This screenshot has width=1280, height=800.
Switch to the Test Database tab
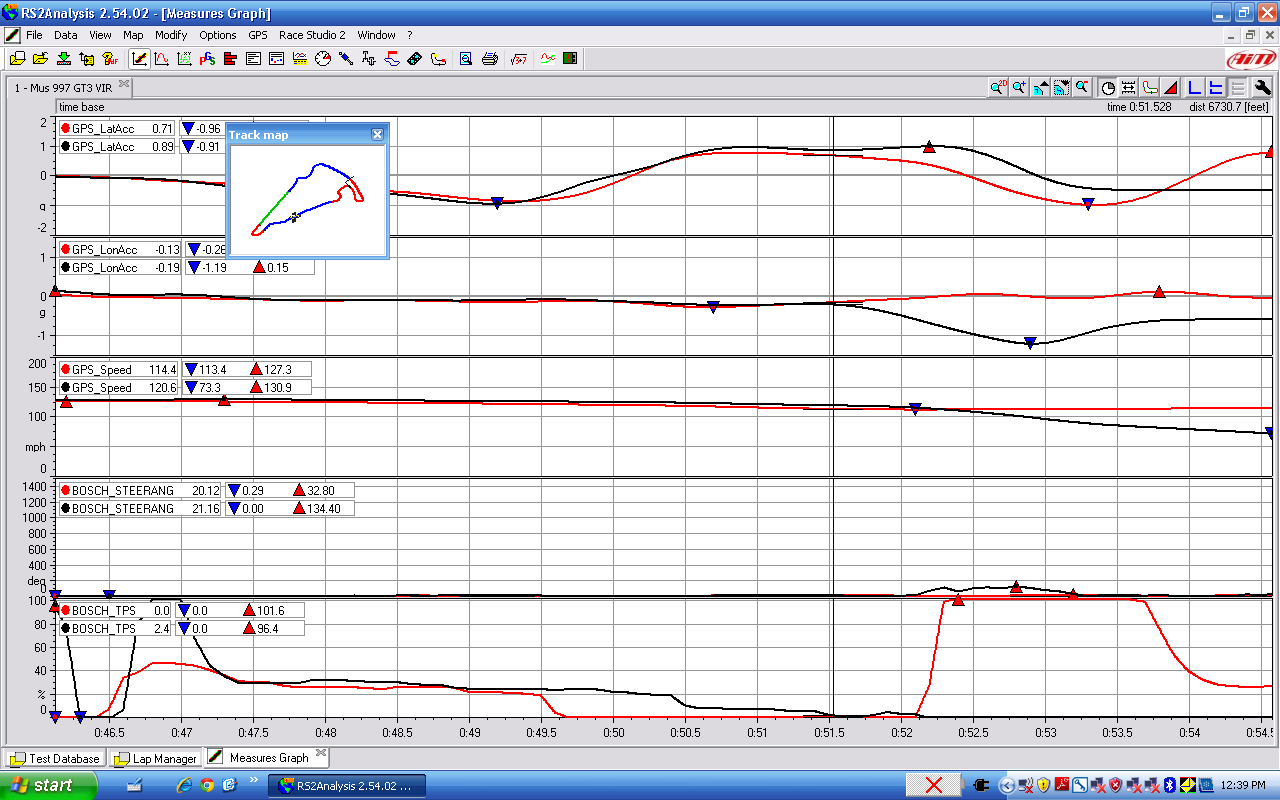[55, 759]
